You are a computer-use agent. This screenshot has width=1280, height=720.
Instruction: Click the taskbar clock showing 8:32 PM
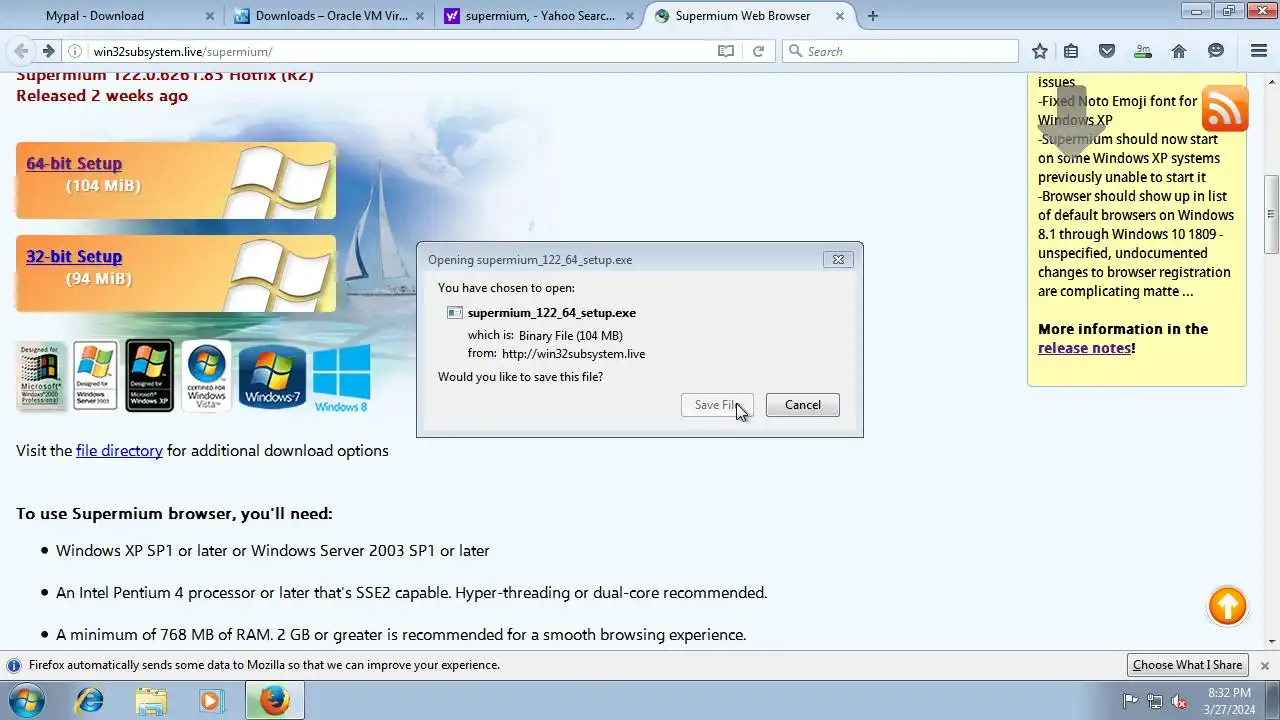(x=1229, y=701)
